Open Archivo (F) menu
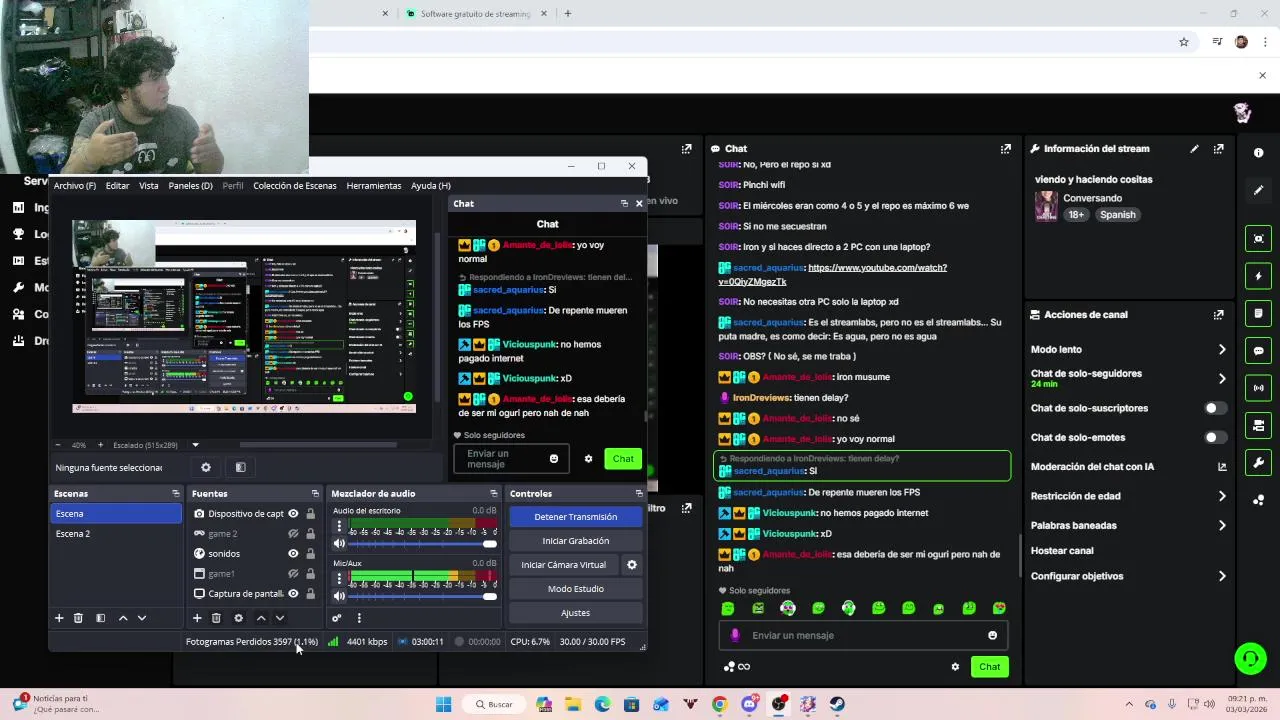Image resolution: width=1280 pixels, height=720 pixels. click(x=75, y=186)
